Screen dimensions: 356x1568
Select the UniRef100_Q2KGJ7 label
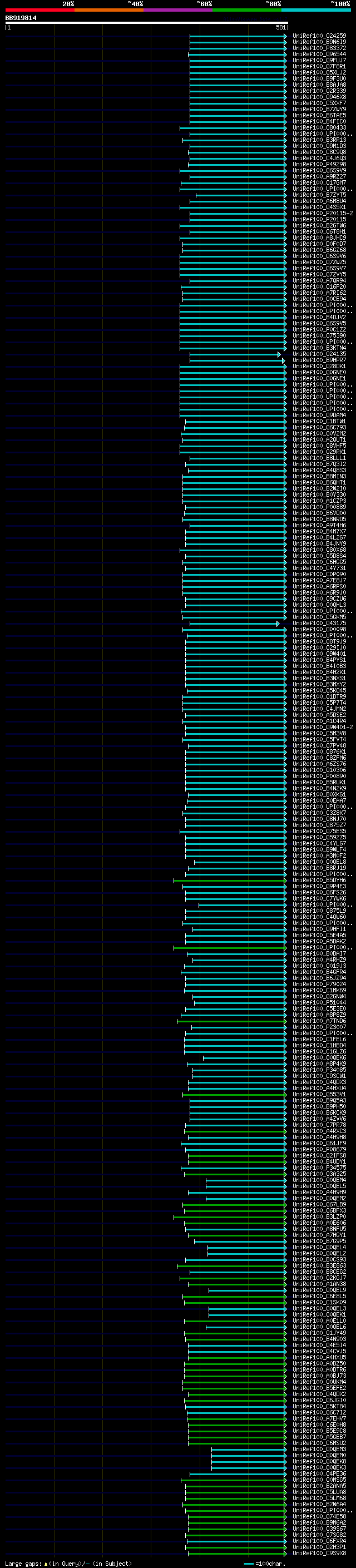pyautogui.click(x=319, y=1278)
